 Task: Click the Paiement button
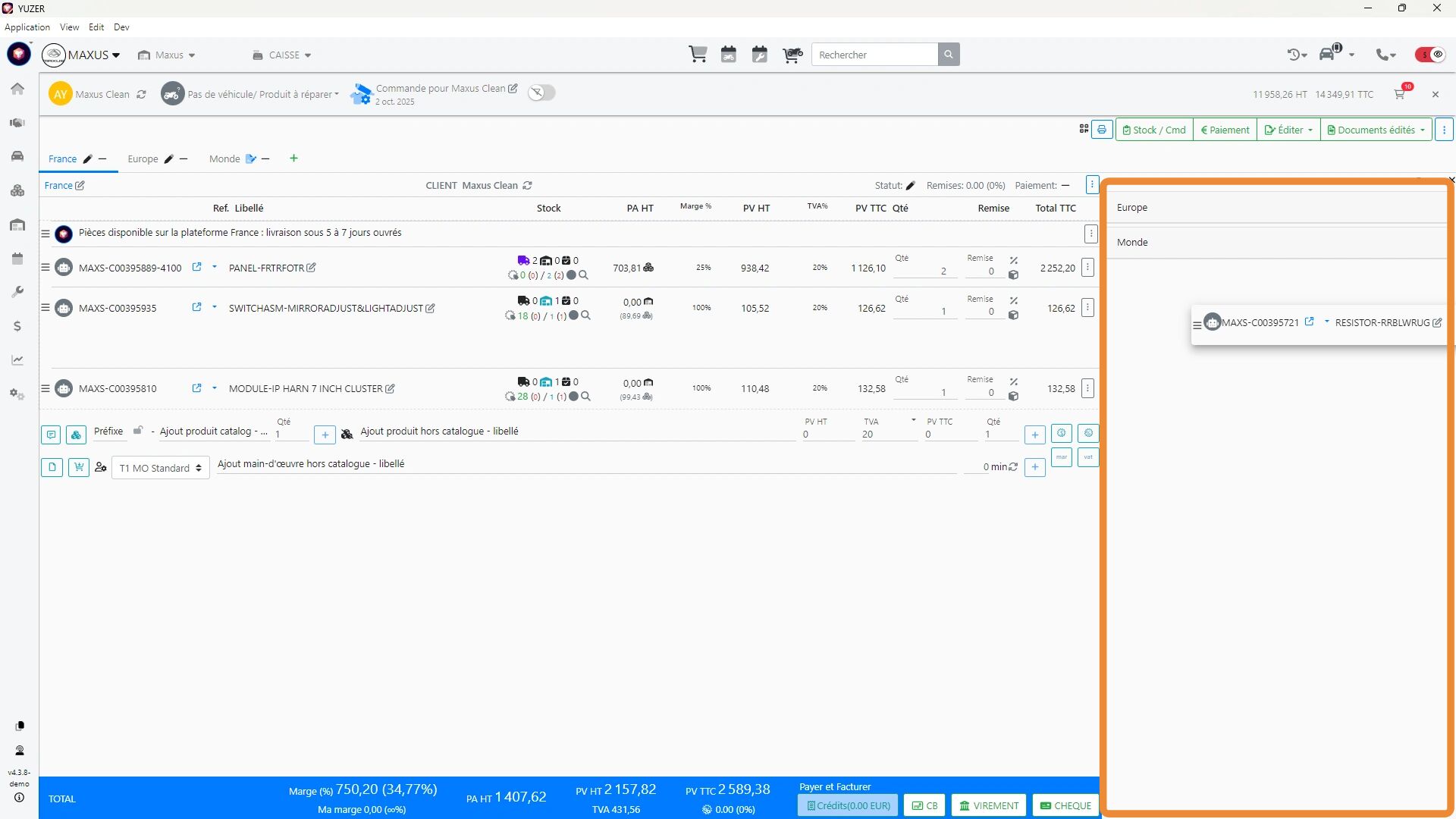point(1225,130)
